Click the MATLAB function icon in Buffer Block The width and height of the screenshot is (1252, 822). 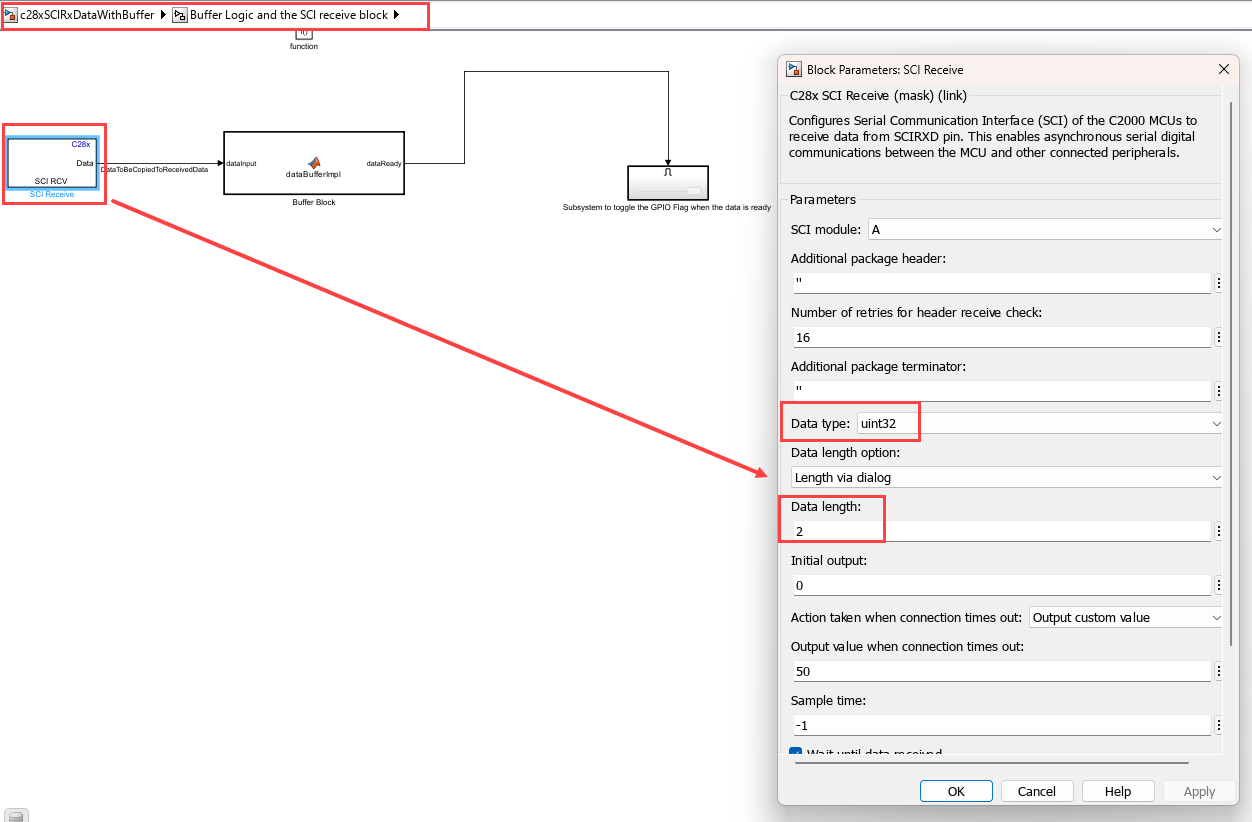pyautogui.click(x=314, y=162)
